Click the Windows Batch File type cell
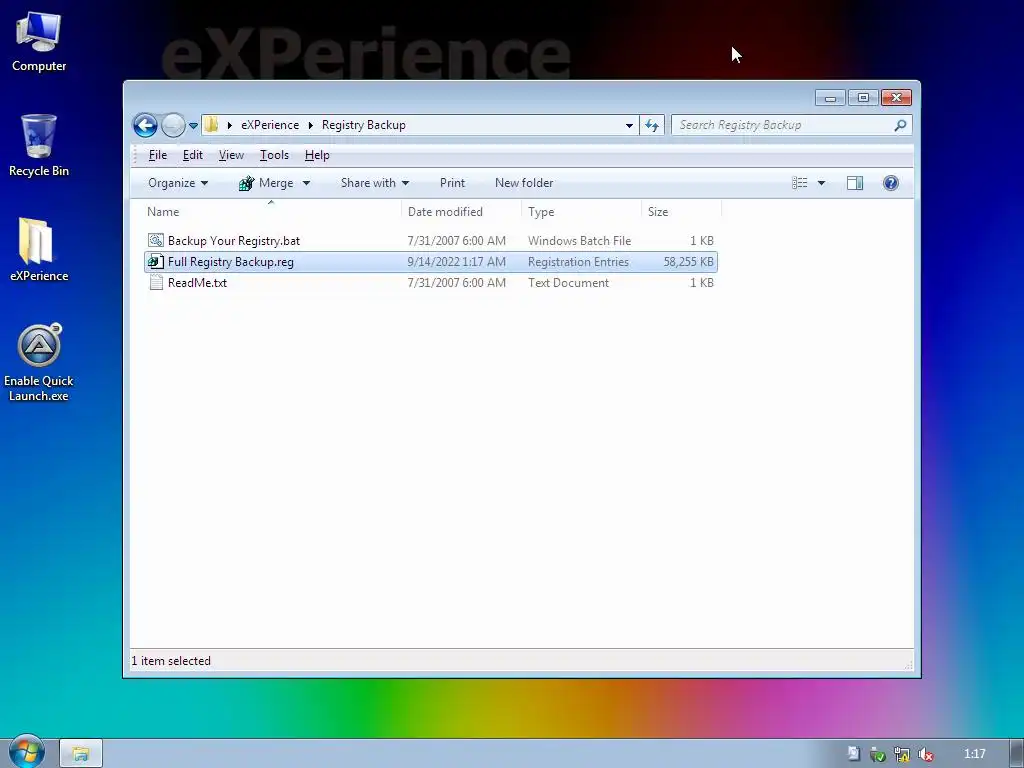 (579, 241)
